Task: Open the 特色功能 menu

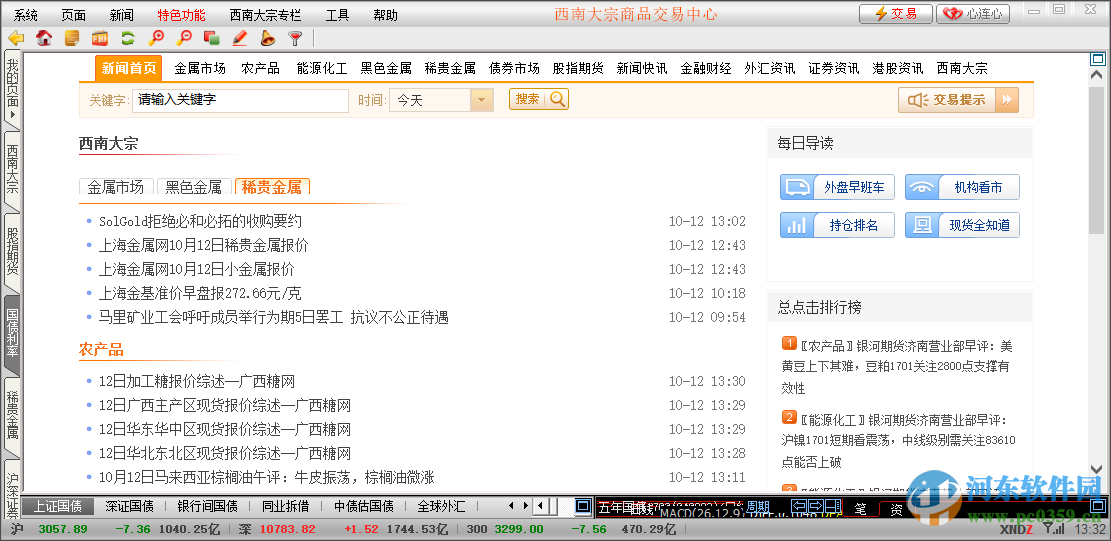Action: point(181,15)
